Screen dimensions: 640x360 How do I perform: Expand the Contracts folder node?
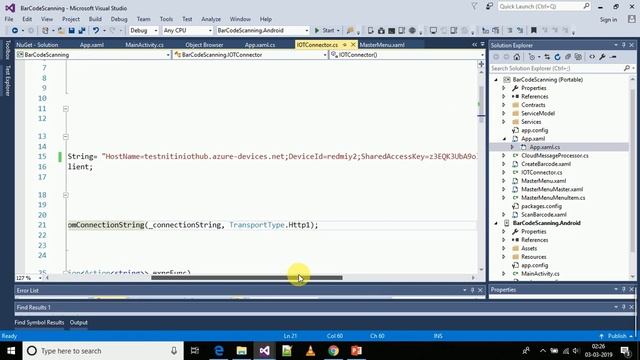pyautogui.click(x=504, y=105)
